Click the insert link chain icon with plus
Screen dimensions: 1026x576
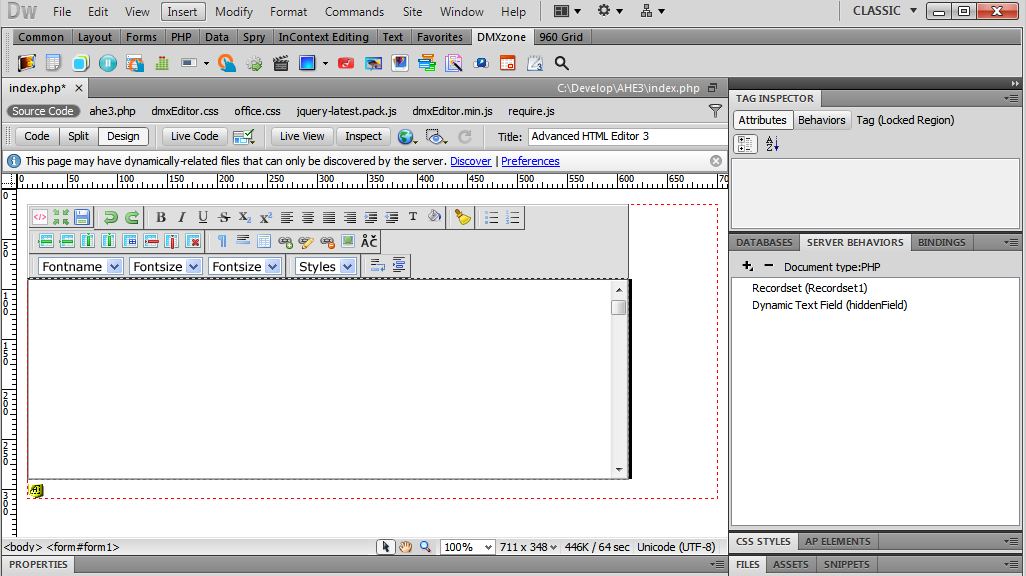285,242
